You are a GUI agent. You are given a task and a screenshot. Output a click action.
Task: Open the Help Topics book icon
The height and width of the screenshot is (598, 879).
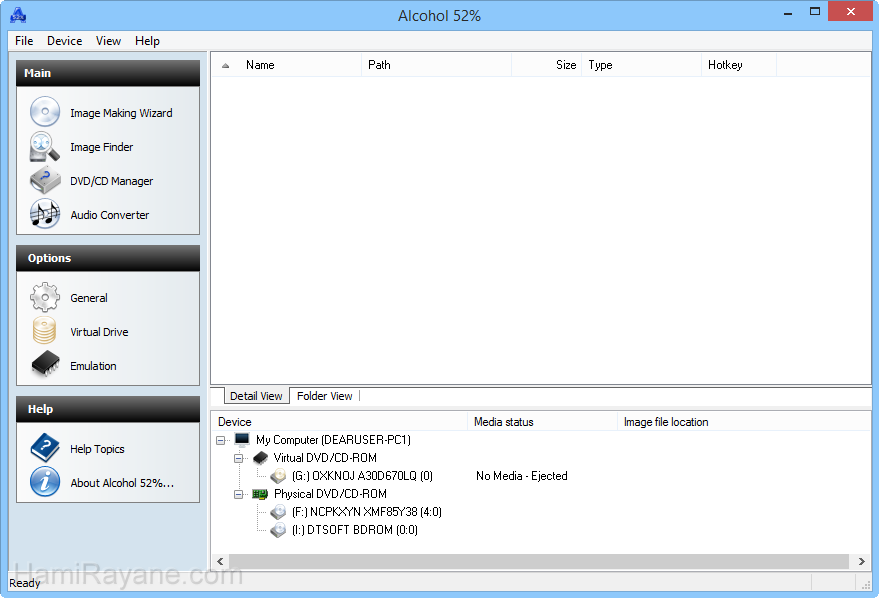tap(45, 448)
